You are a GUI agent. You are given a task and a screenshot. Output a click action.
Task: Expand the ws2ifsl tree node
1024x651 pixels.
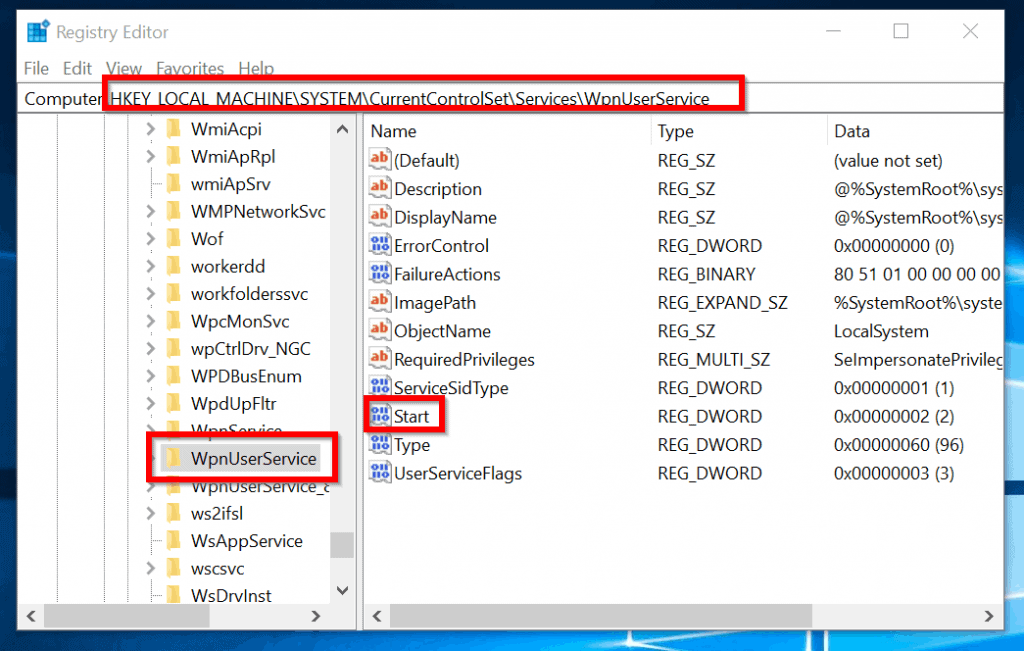151,513
